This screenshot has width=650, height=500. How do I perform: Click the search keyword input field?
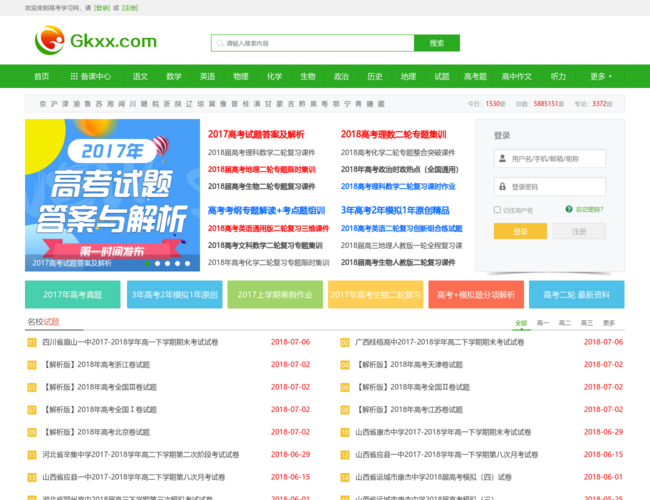pos(312,43)
